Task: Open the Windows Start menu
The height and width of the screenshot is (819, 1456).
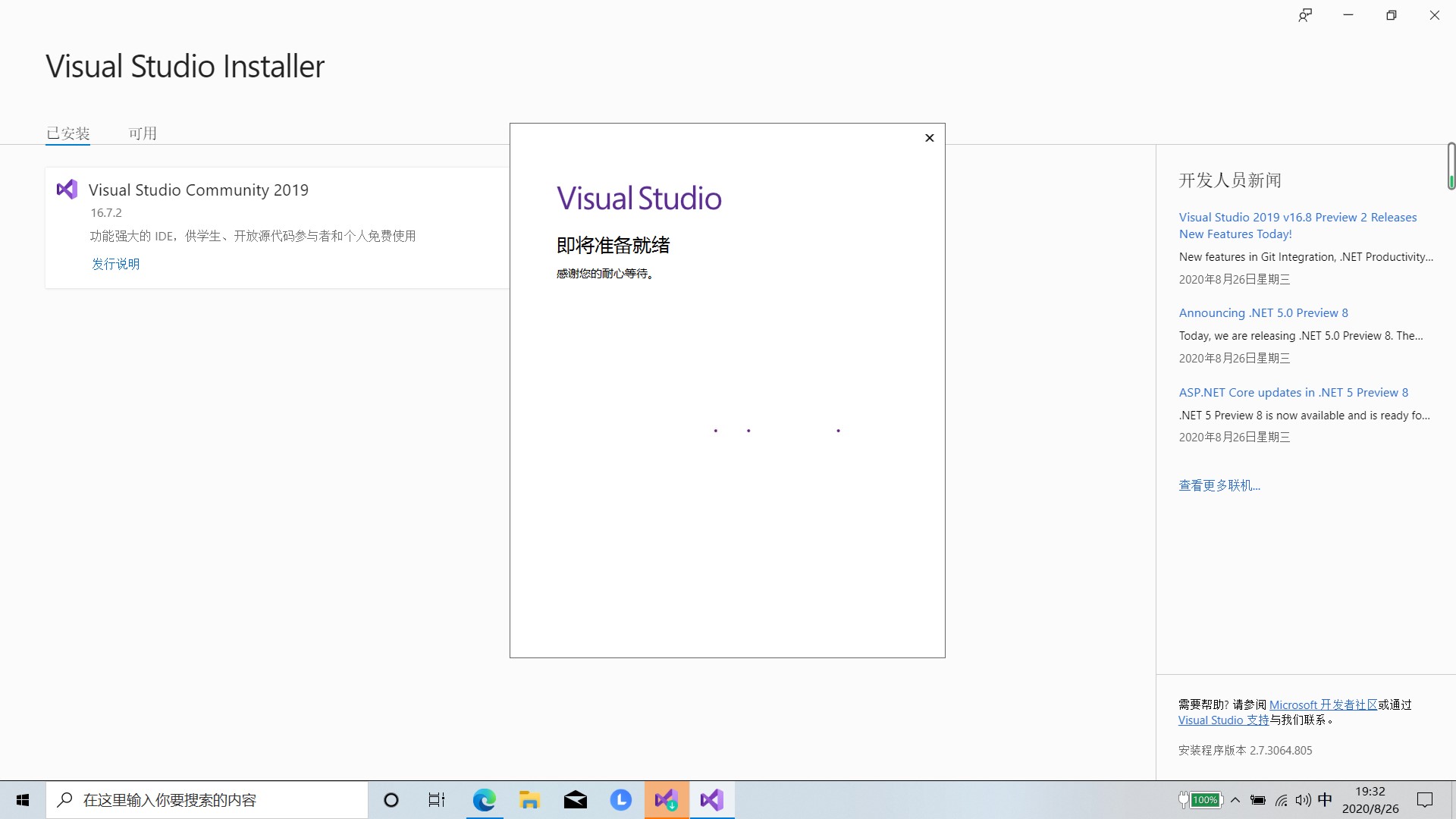Action: coord(22,800)
